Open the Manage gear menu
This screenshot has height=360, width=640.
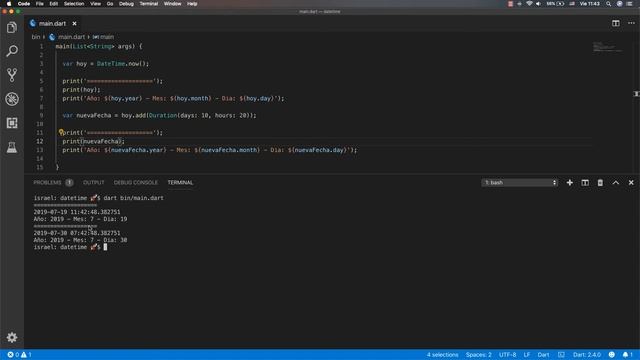(x=12, y=337)
